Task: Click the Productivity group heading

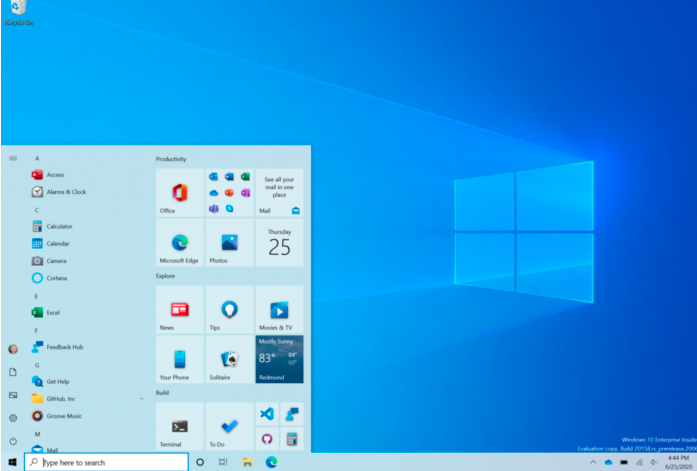Action: coord(171,159)
